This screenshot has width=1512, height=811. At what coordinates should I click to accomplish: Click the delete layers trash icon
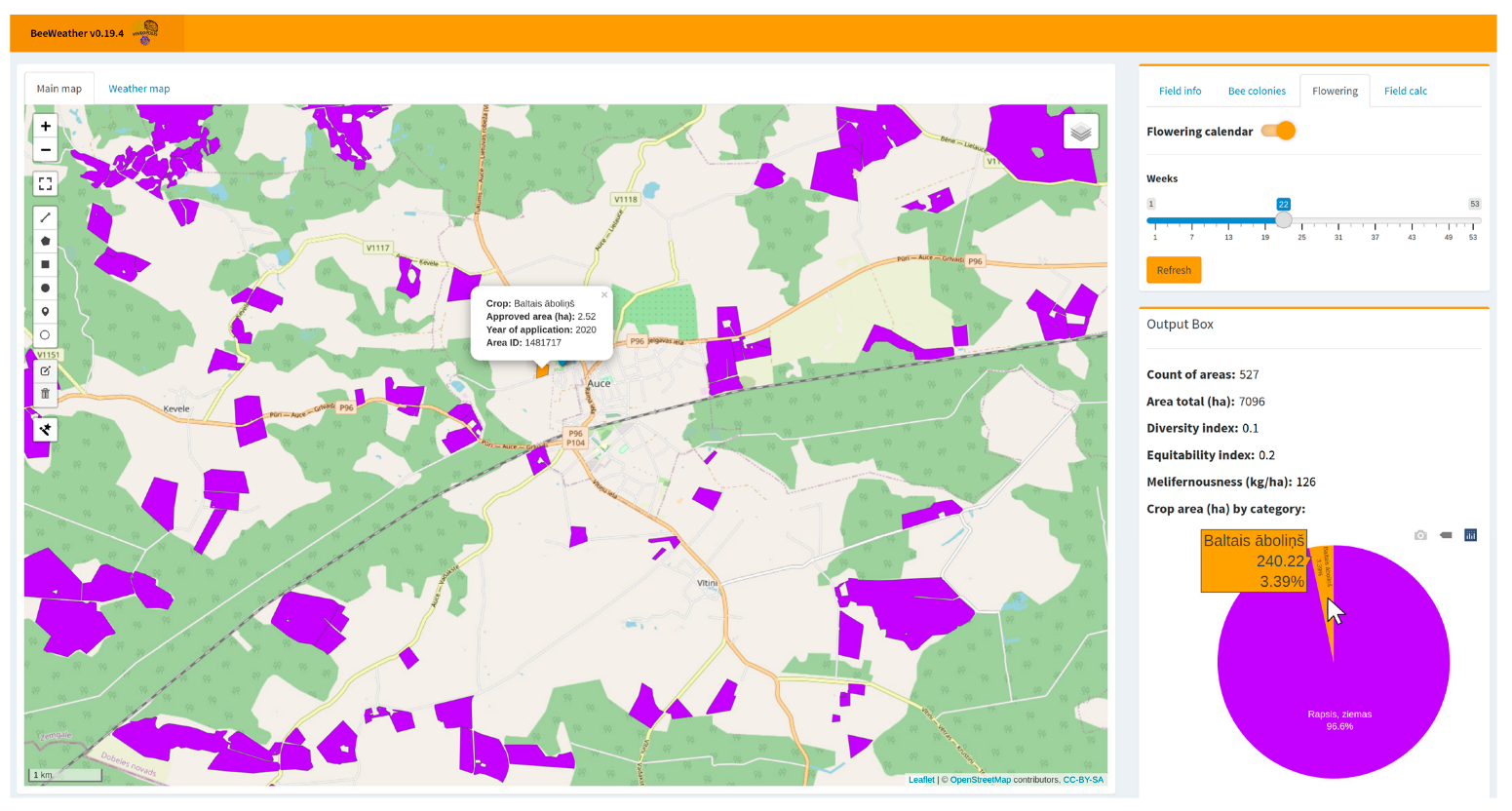(x=45, y=394)
